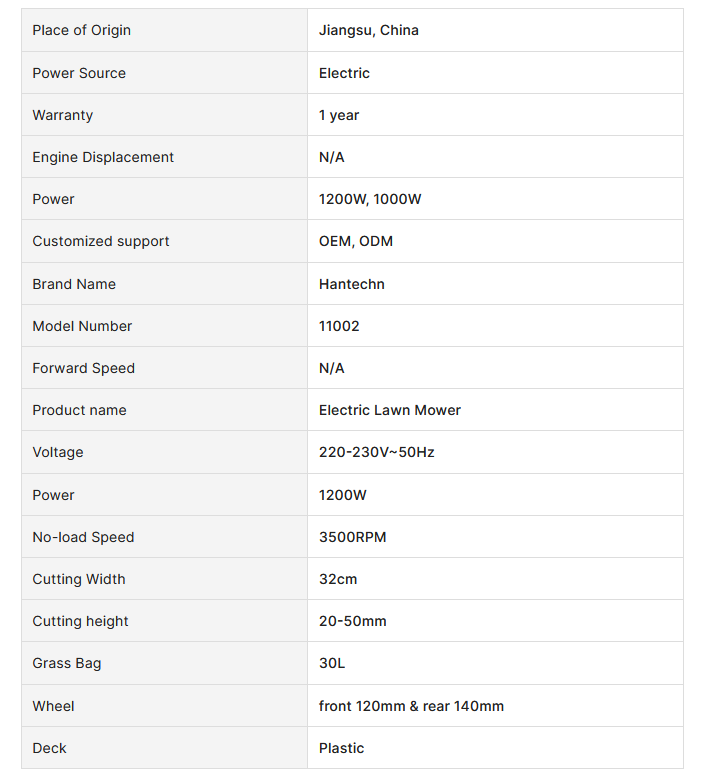Select the "220-230V~50Hz" voltage value
Viewport: 704px width, 782px height.
(x=376, y=452)
